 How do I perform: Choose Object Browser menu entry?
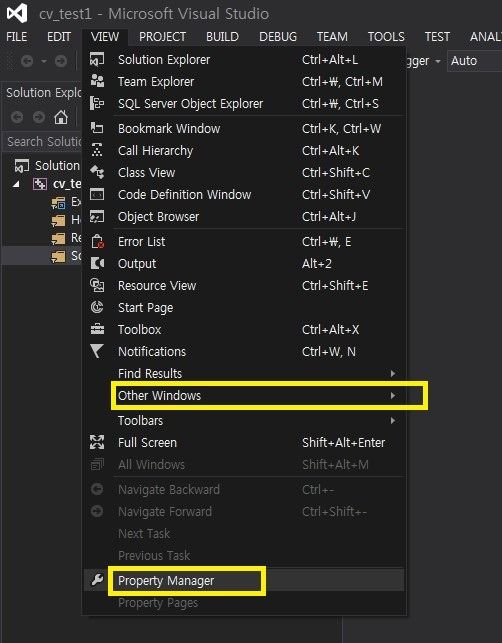[244, 217]
